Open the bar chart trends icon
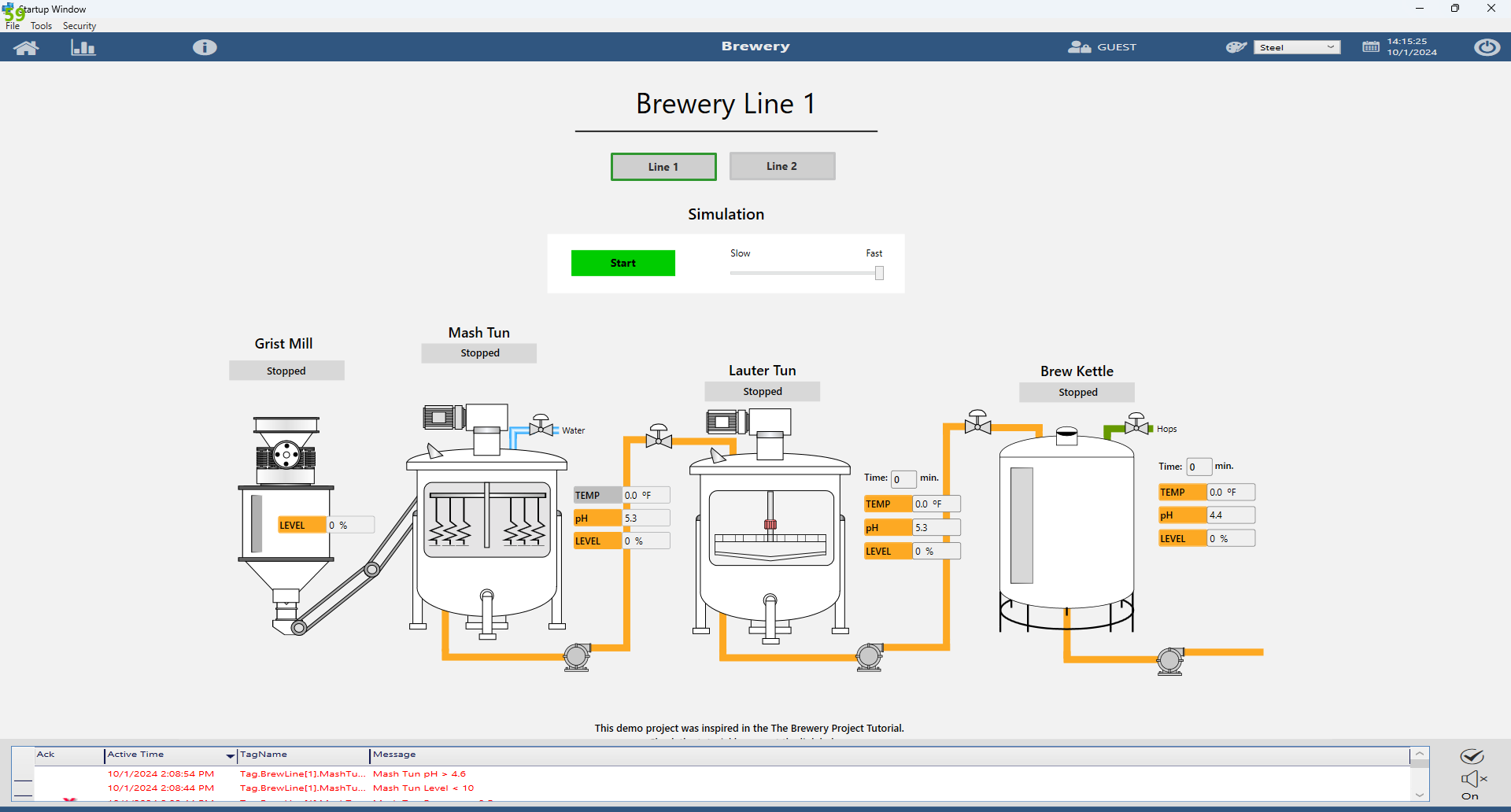This screenshot has height=812, width=1511. (x=83, y=48)
